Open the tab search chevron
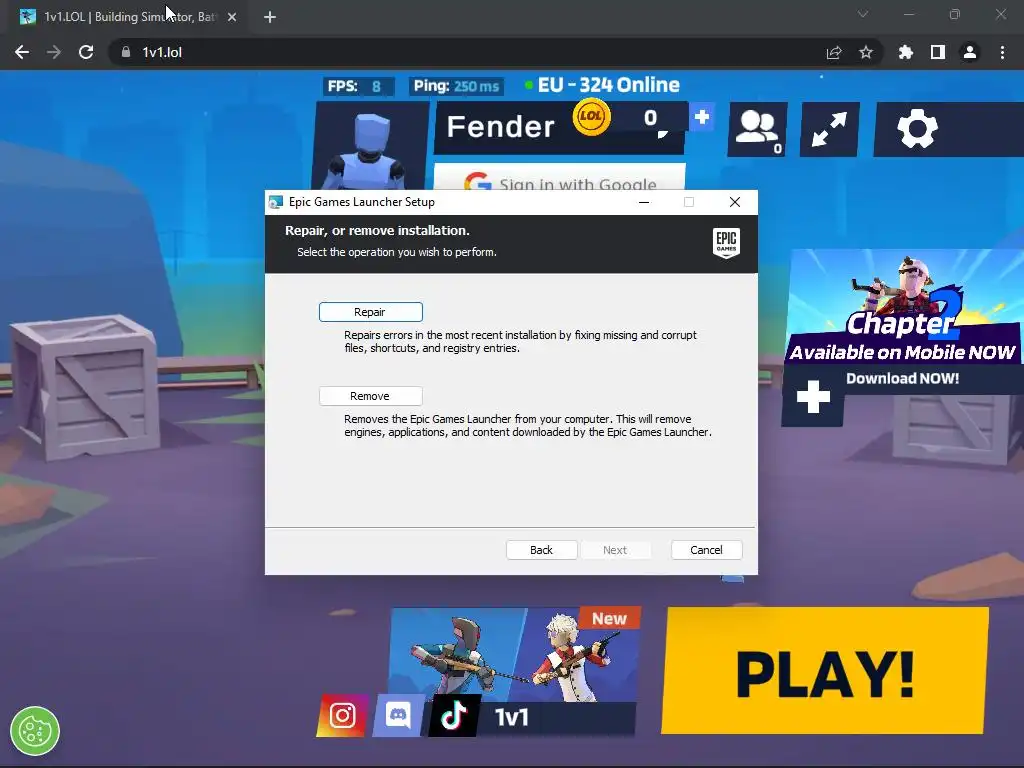The width and height of the screenshot is (1024, 768). click(x=863, y=14)
